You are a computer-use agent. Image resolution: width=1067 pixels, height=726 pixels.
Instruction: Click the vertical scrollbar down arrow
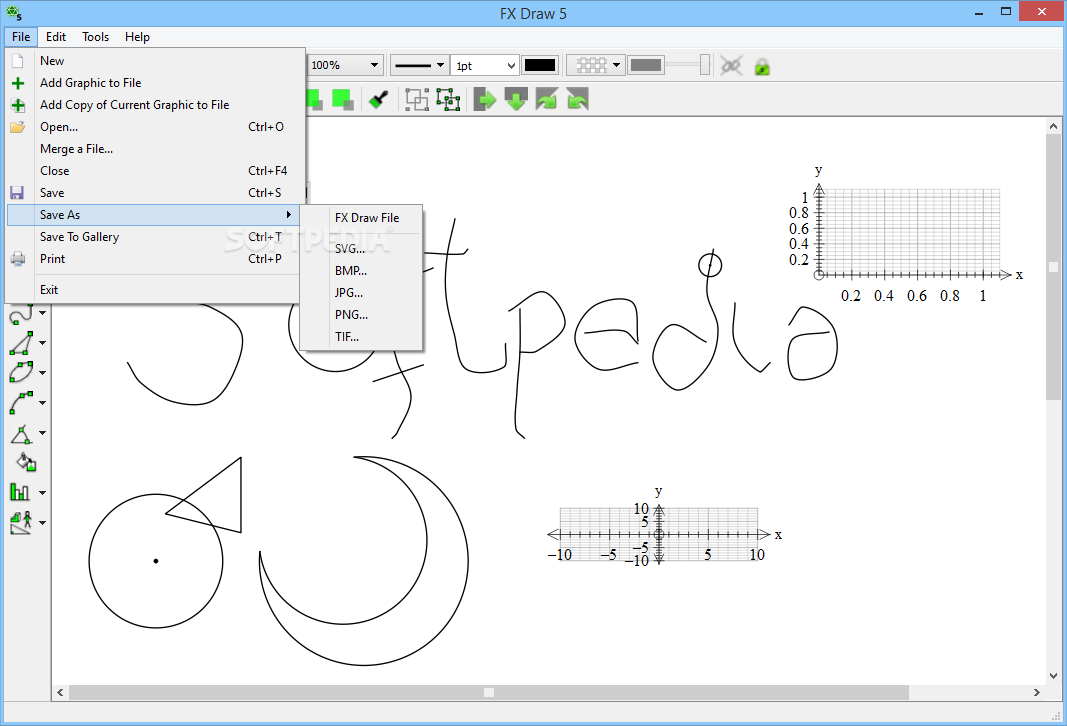tap(1053, 676)
